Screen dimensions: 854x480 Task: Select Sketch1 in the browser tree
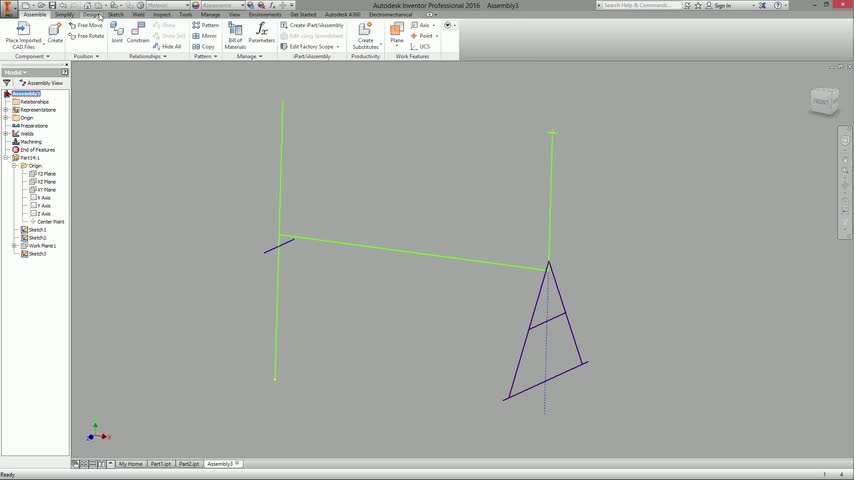(x=33, y=230)
